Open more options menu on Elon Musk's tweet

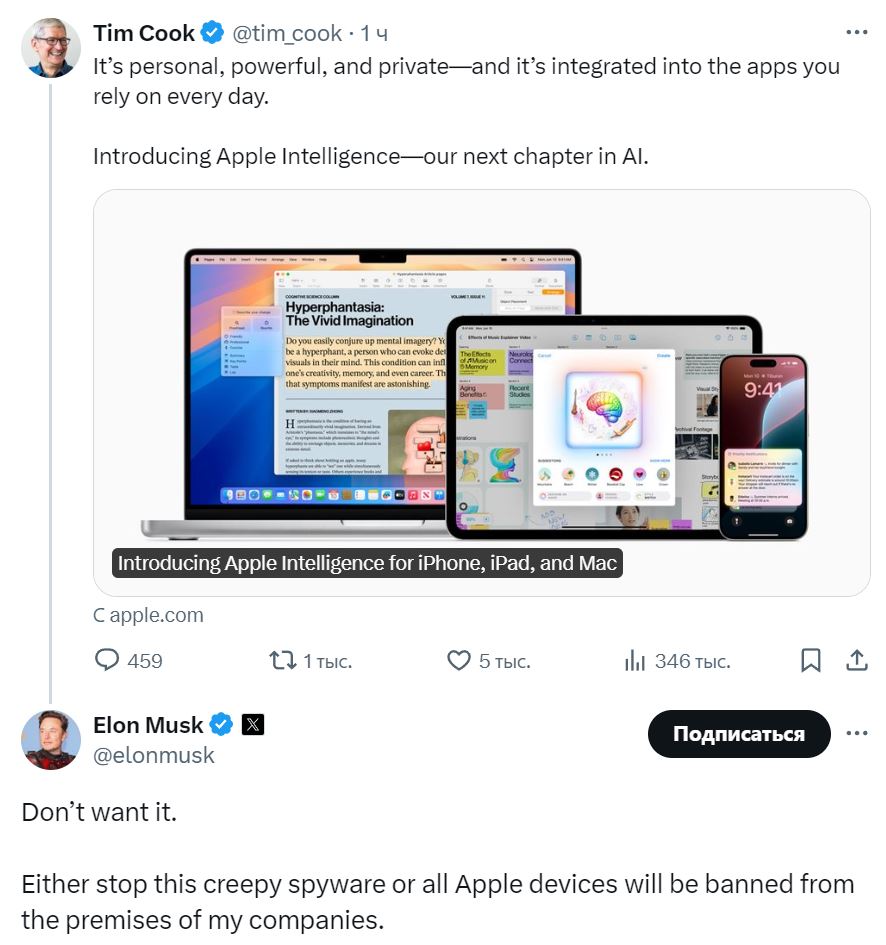[857, 733]
